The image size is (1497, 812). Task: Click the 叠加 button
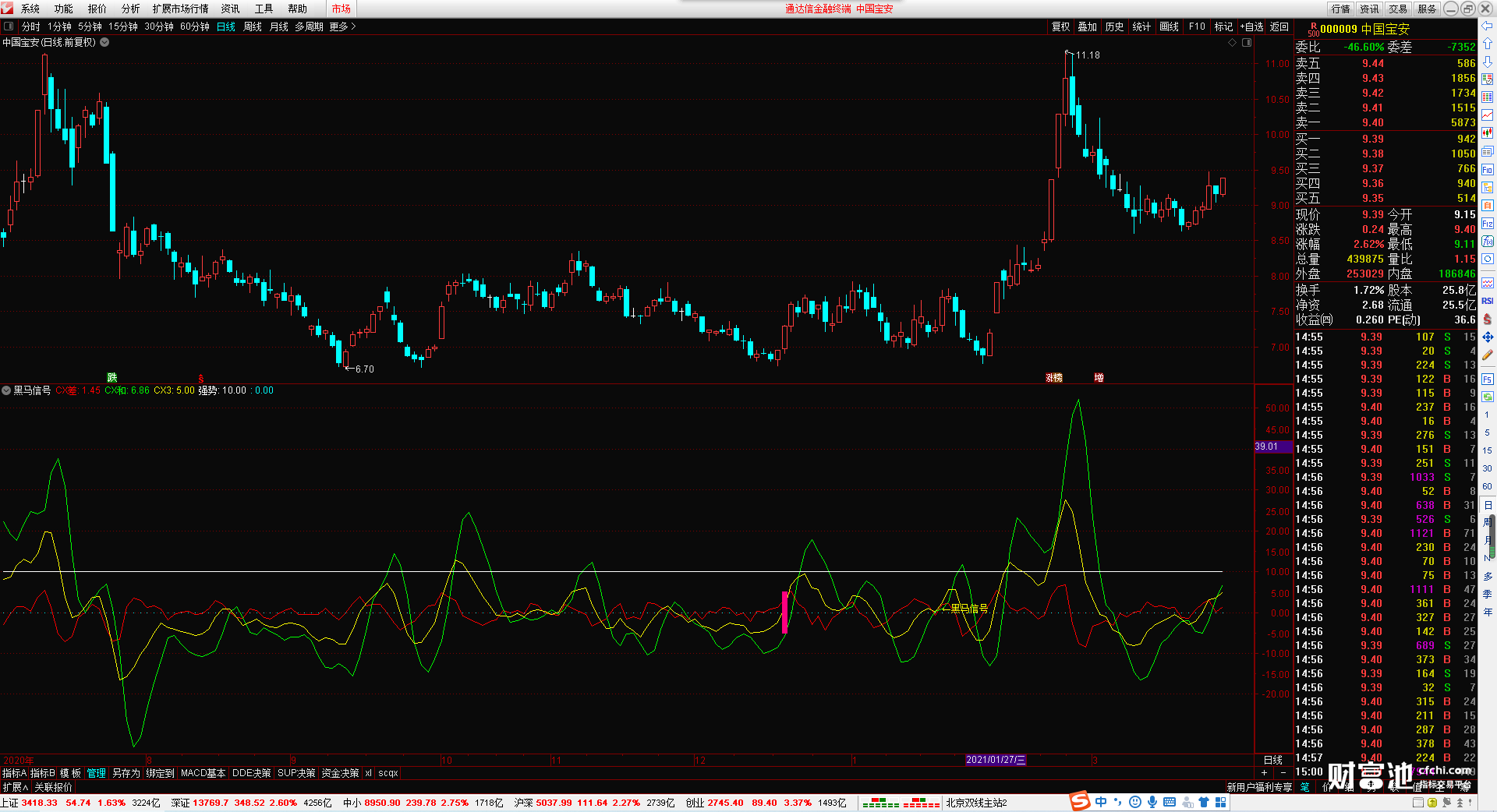[x=1088, y=26]
